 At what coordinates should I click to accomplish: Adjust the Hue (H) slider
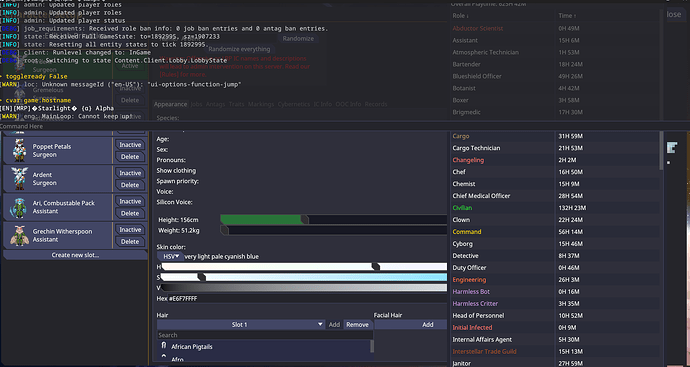tap(304, 267)
